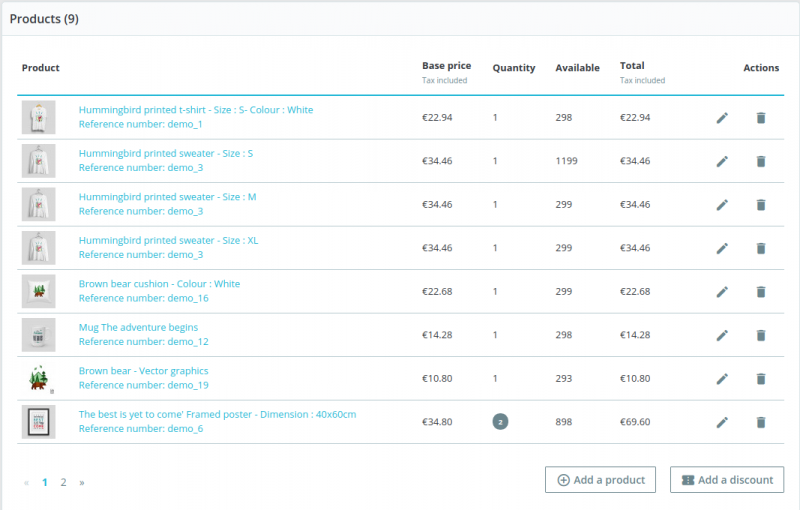
Task: Delete Hummingbird printed sweater Size M
Action: pos(761,205)
